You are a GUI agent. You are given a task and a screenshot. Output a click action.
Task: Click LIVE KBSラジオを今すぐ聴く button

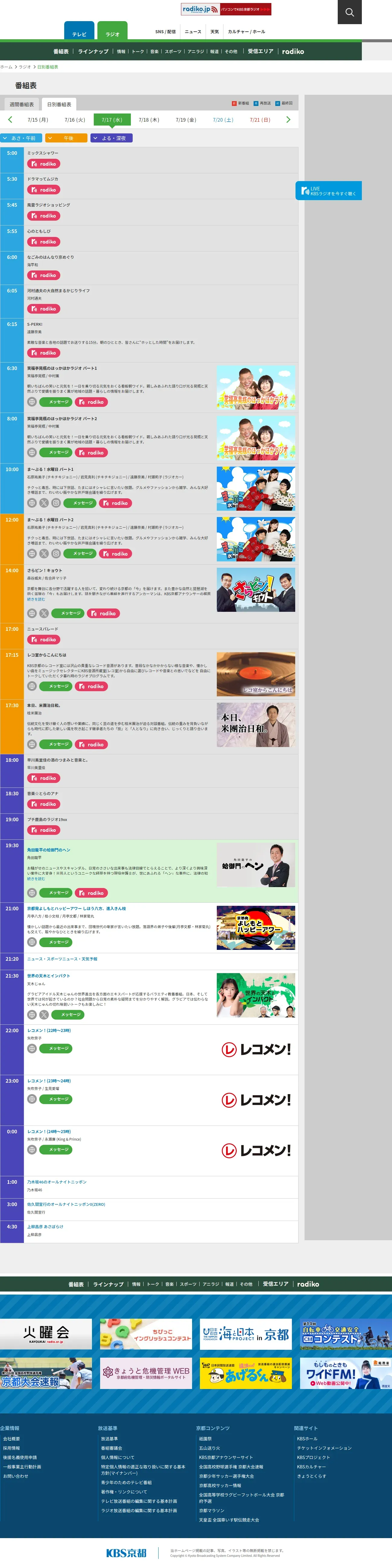point(329,190)
